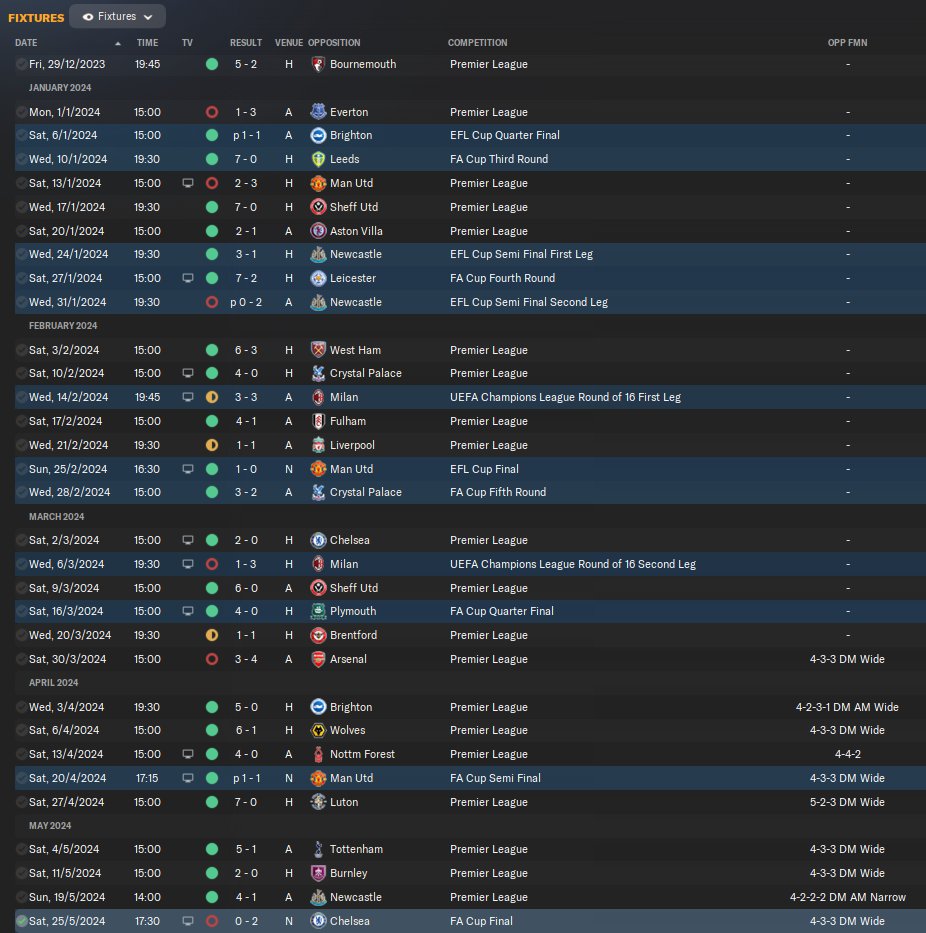Open the p 0 - 2 result at Newcastle
Image resolution: width=926 pixels, height=933 pixels.
point(246,302)
